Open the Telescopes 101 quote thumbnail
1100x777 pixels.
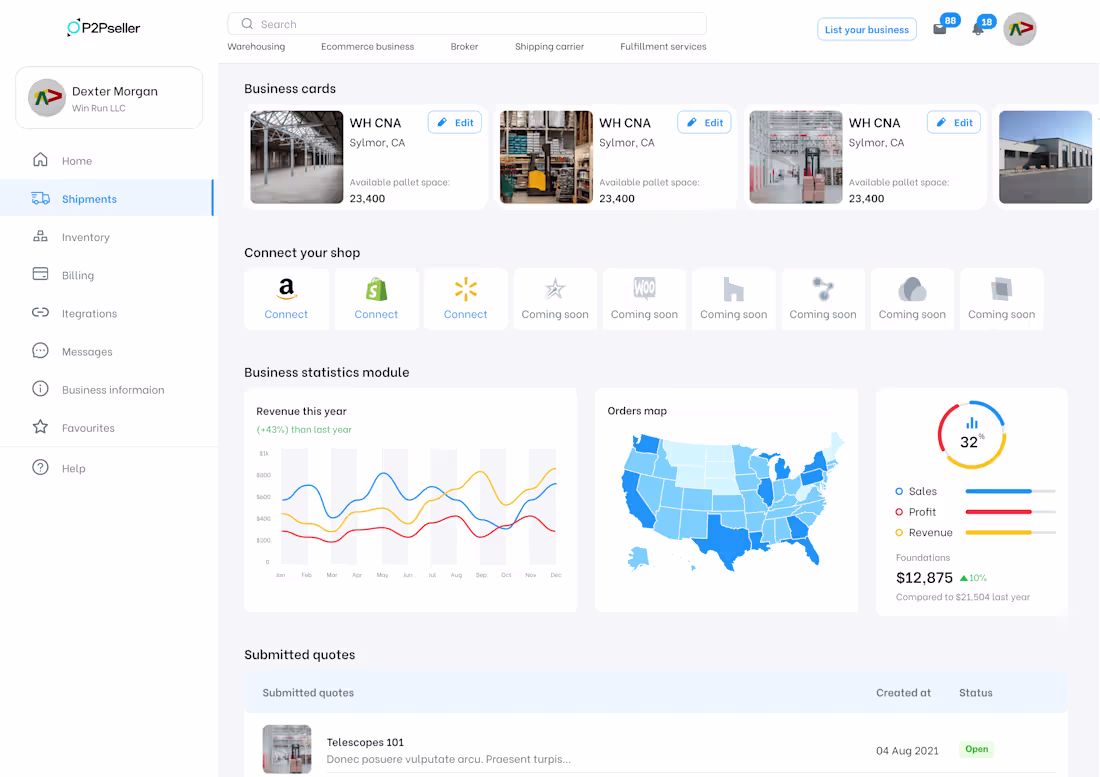[x=287, y=748]
